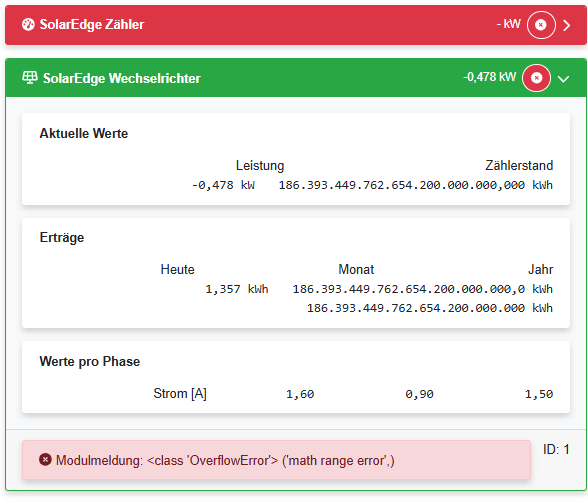Click the solar panel icon beside SolarEdge Wechselrichter

point(30,78)
